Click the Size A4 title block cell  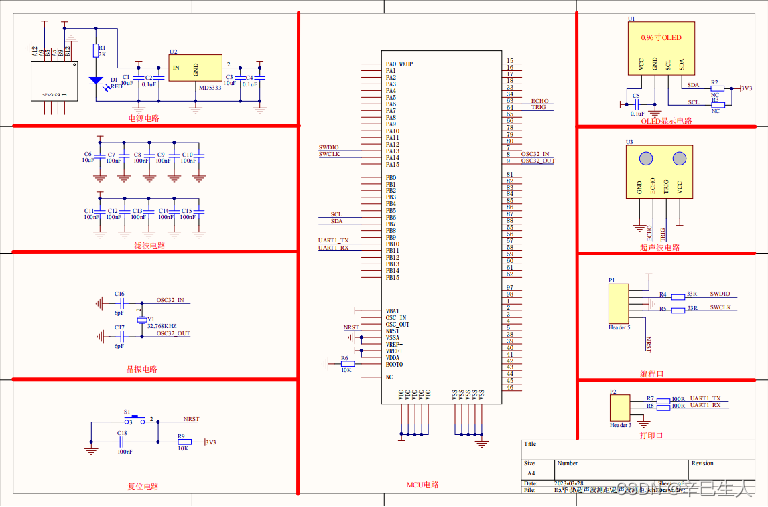(538, 468)
